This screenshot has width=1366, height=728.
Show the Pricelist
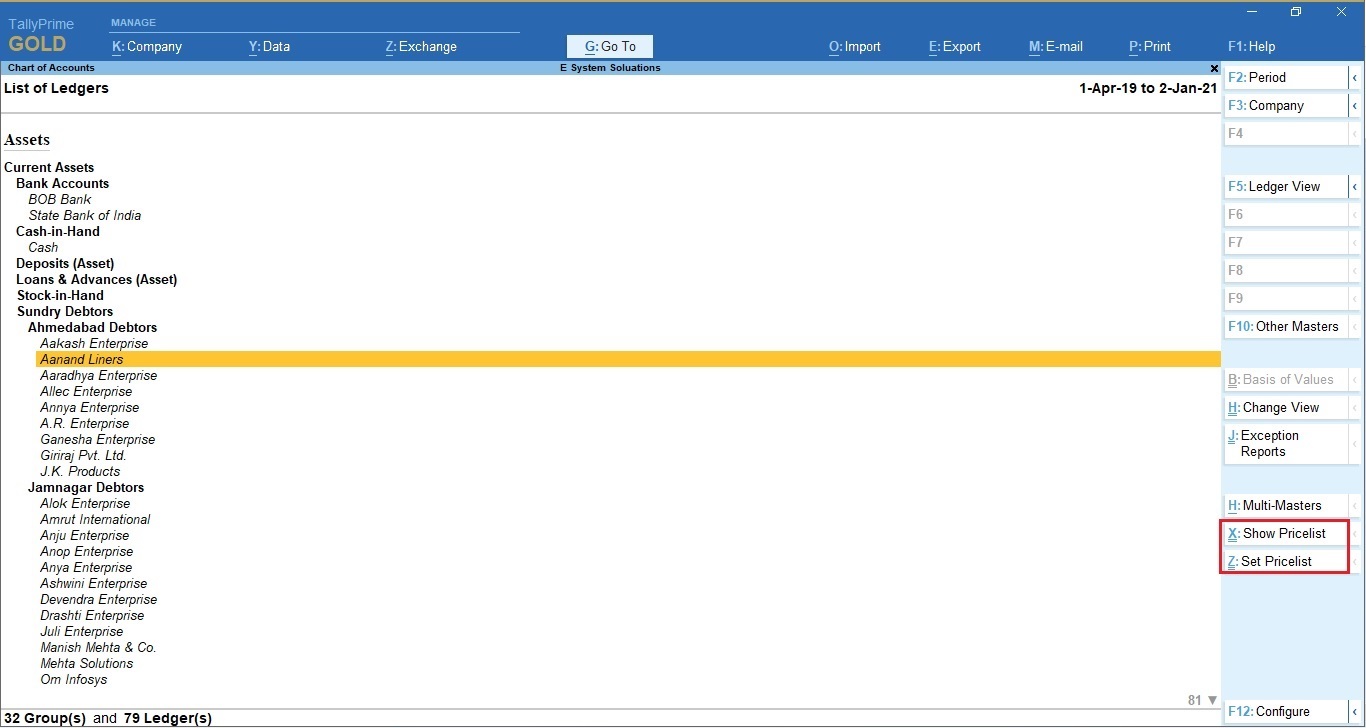[1280, 533]
